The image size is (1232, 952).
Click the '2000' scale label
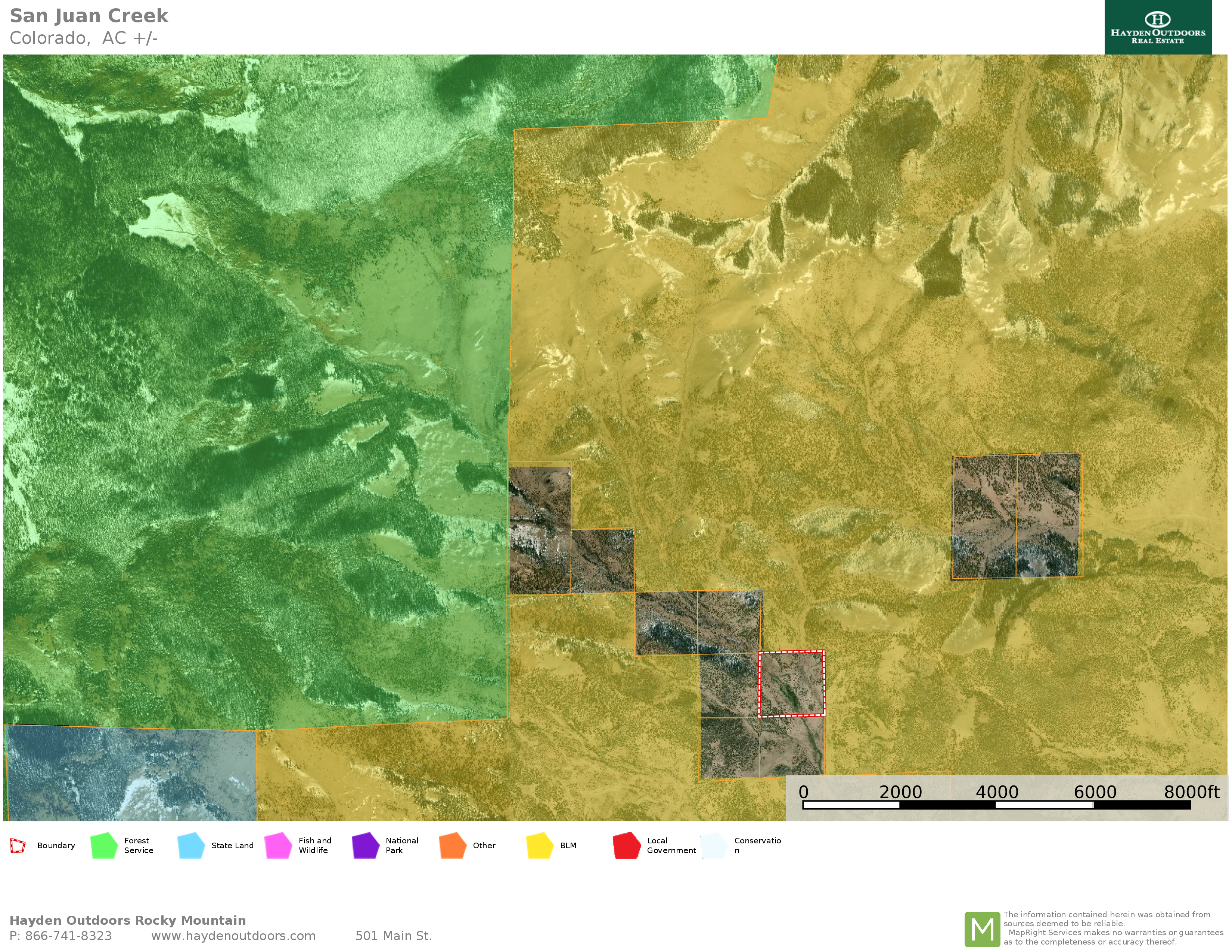click(900, 792)
